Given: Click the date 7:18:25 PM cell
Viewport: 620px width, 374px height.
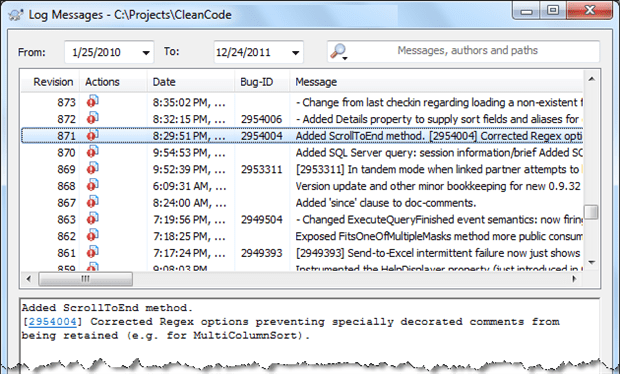Looking at the screenshot, I should pos(189,236).
